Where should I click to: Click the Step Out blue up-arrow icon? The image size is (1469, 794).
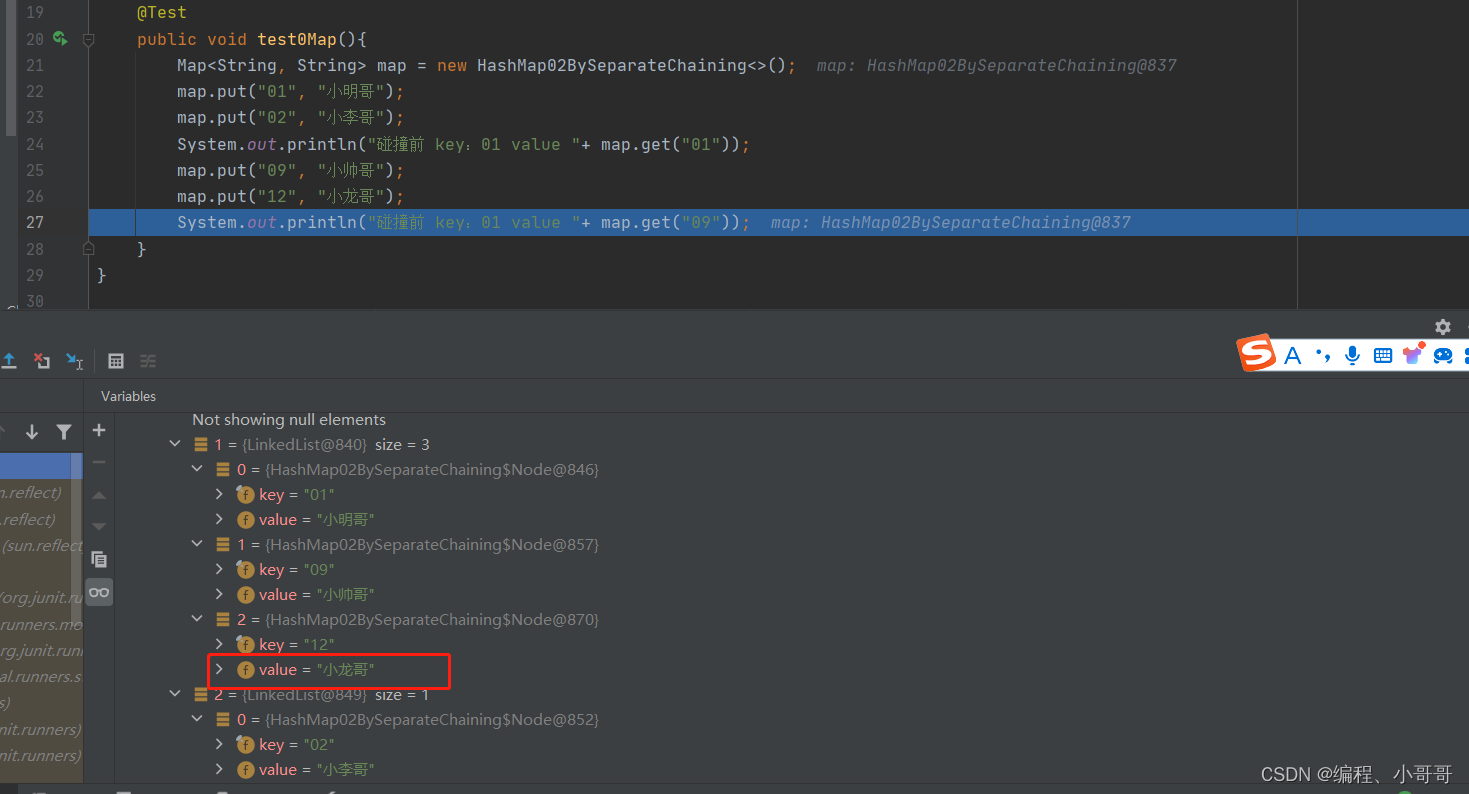(x=9, y=361)
